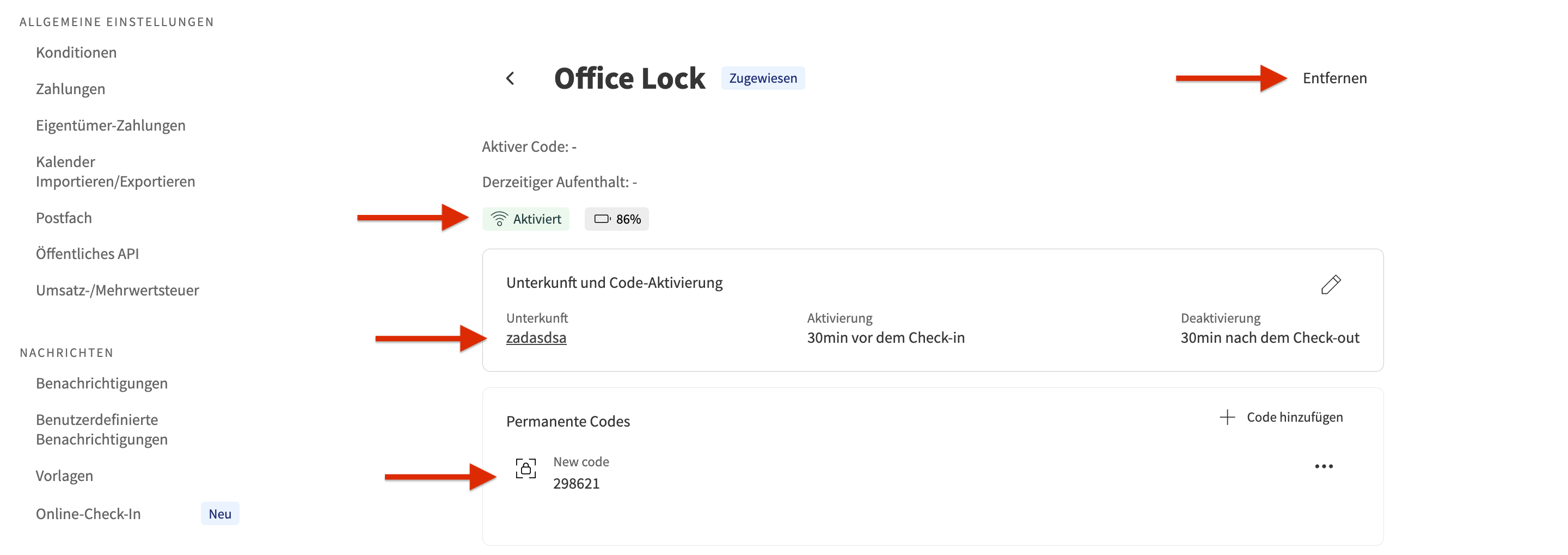Open Konditionen in the settings sidebar

coord(76,53)
